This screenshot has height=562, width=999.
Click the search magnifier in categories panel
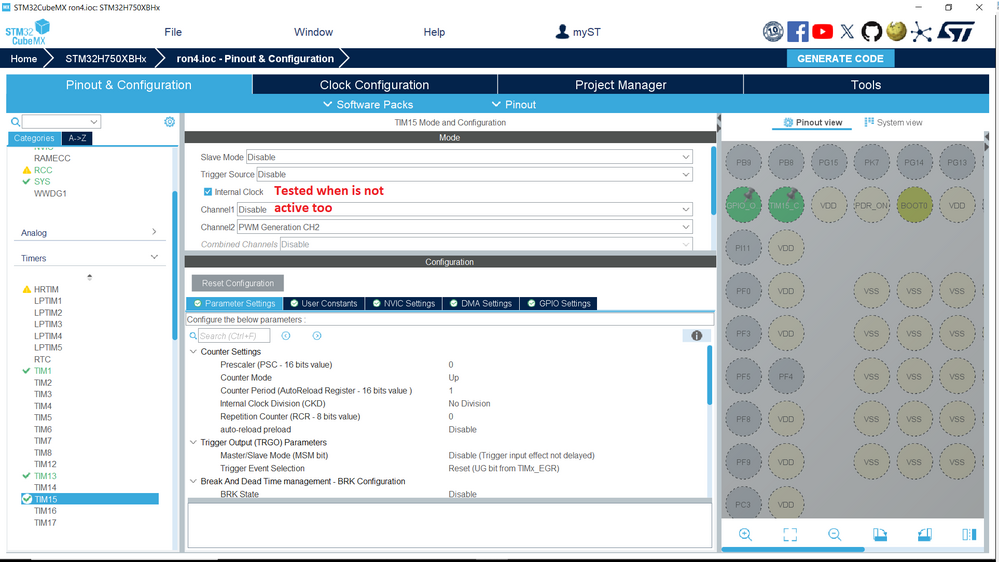15,122
